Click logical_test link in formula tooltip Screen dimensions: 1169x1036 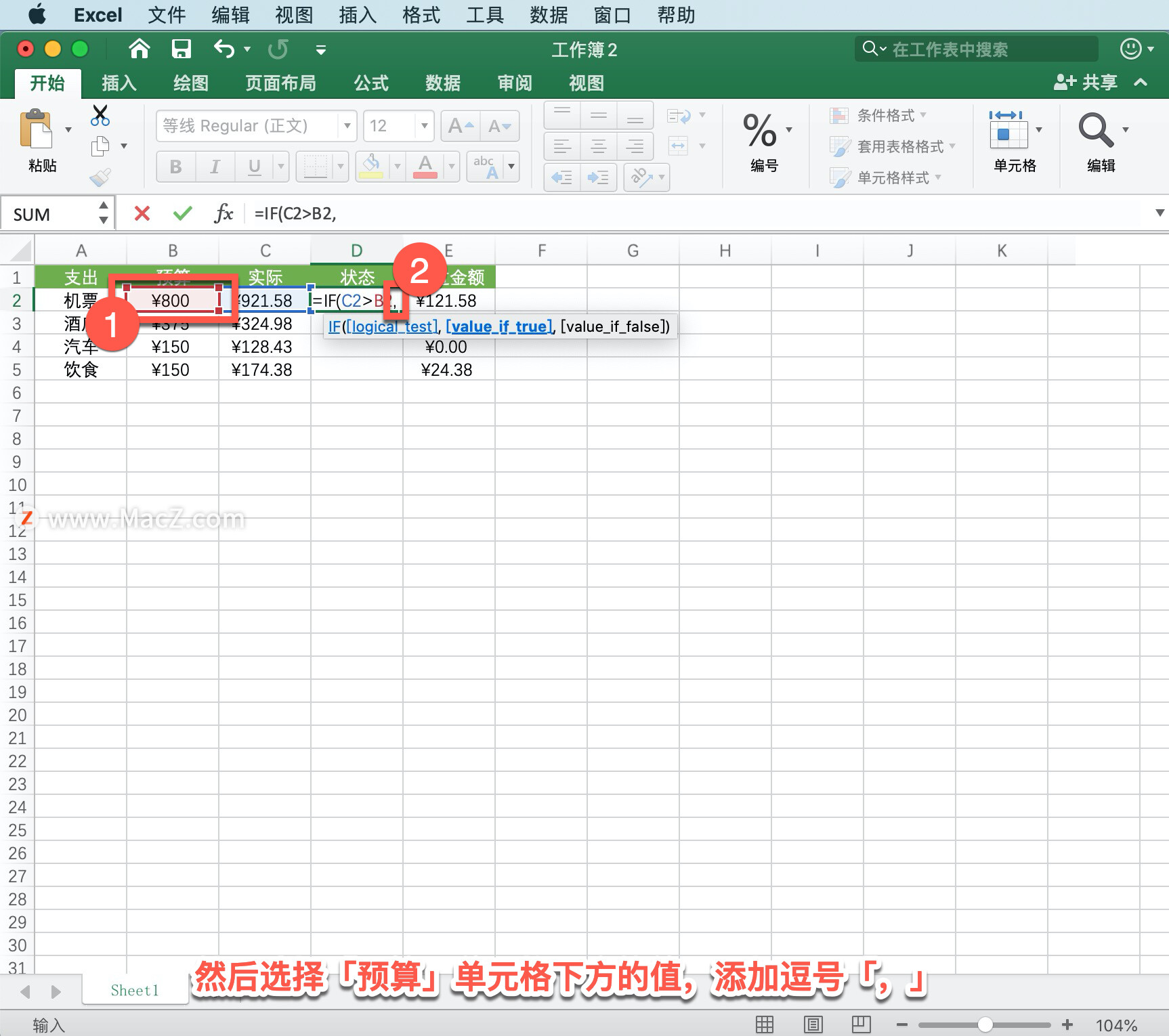click(x=391, y=326)
